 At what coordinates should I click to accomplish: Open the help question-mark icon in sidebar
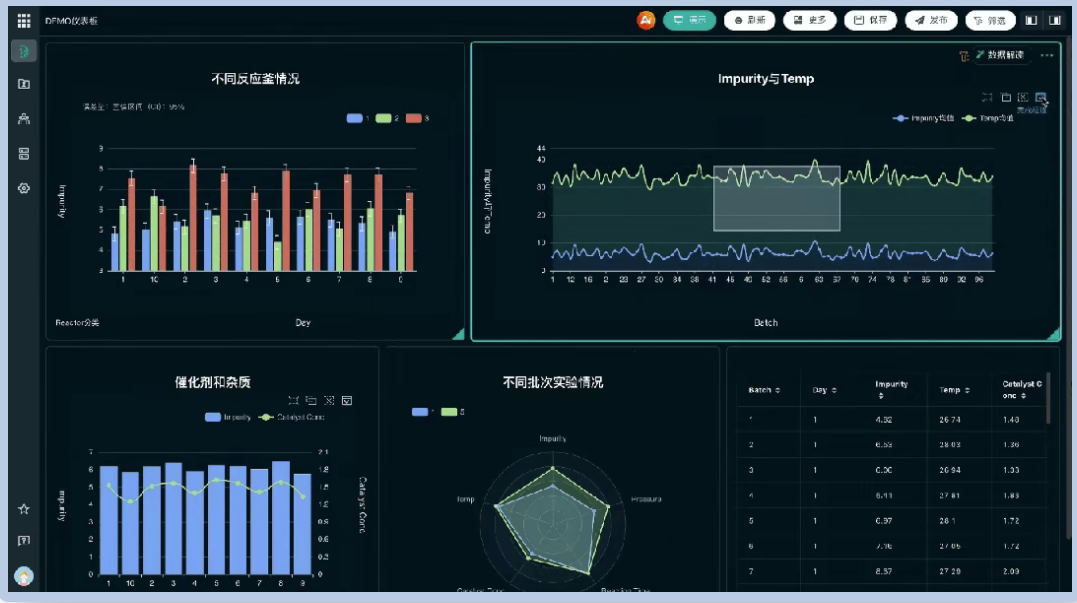(x=24, y=541)
